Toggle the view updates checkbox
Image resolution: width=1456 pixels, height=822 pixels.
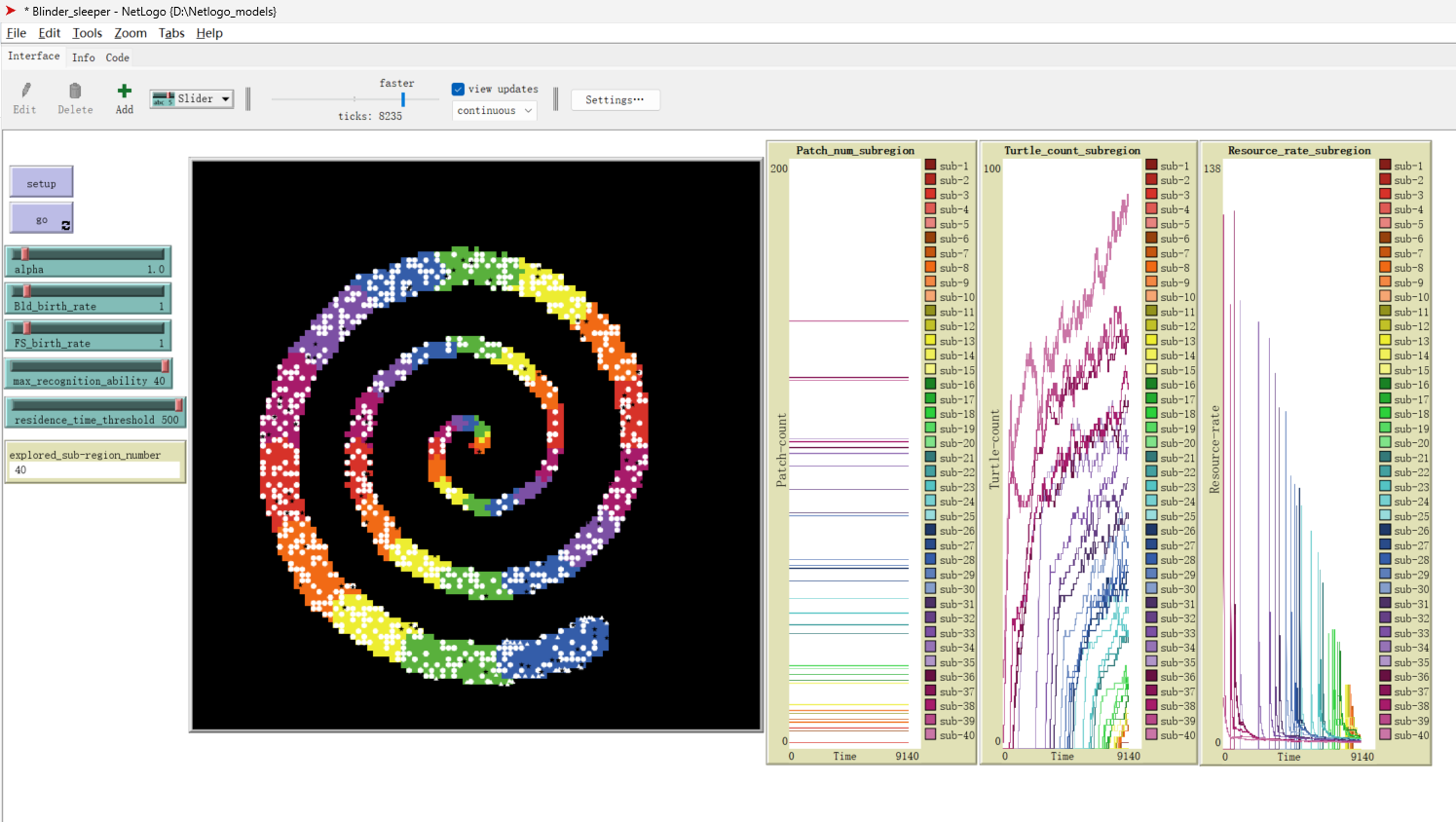click(x=458, y=89)
